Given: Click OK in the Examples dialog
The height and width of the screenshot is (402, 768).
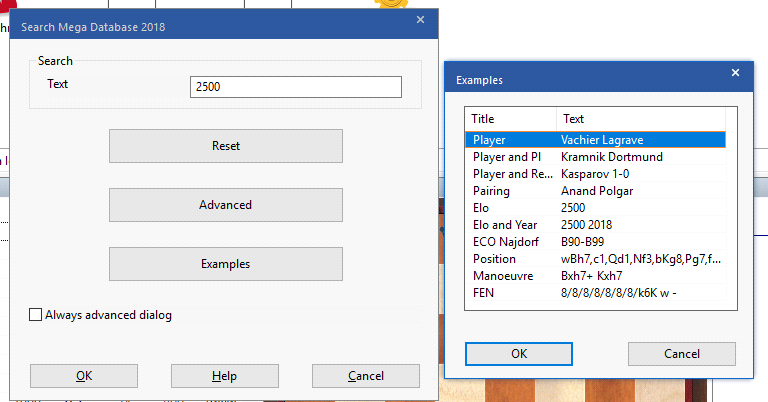Looking at the screenshot, I should (x=519, y=354).
